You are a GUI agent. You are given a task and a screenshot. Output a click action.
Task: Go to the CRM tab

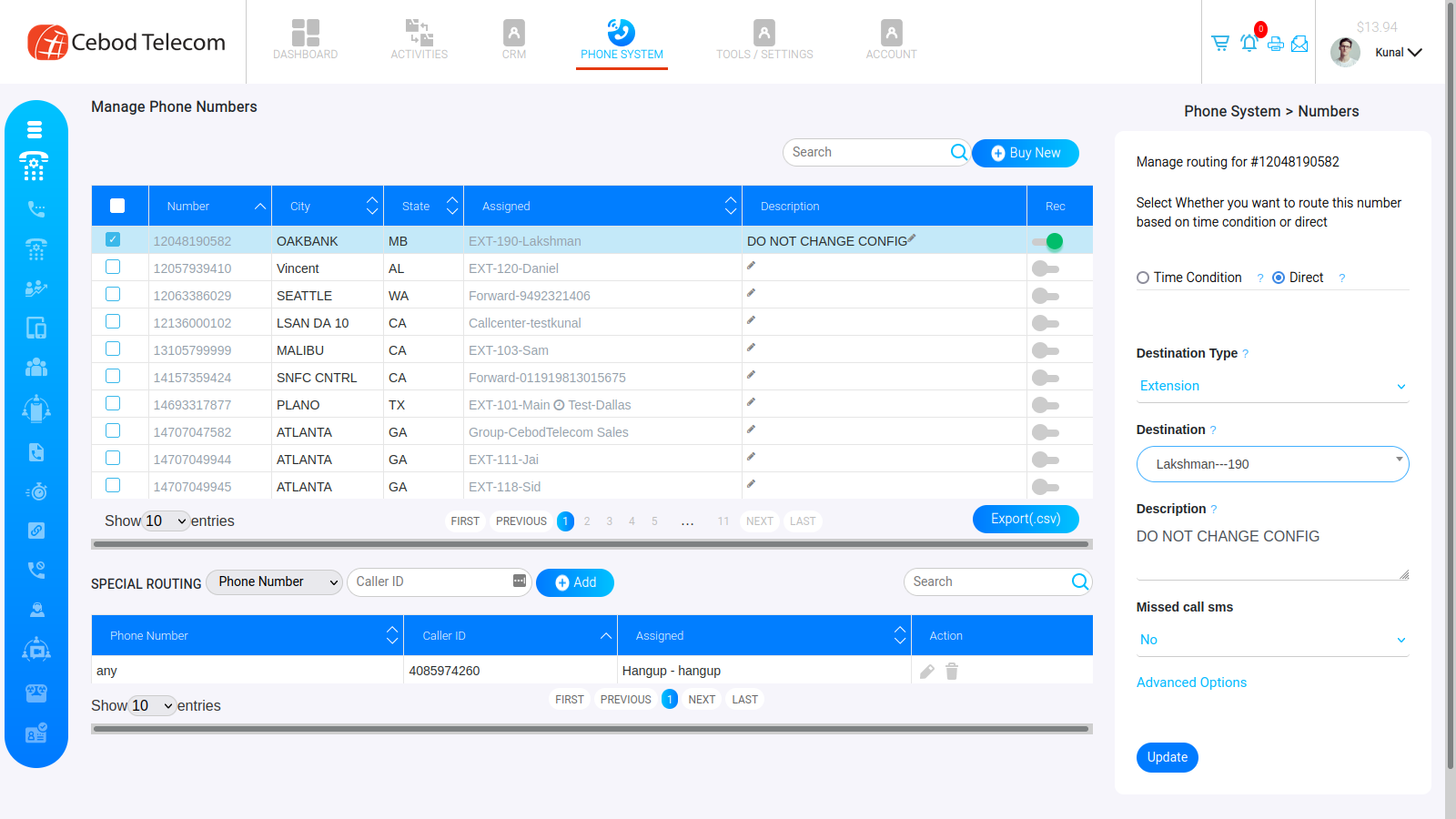click(514, 39)
